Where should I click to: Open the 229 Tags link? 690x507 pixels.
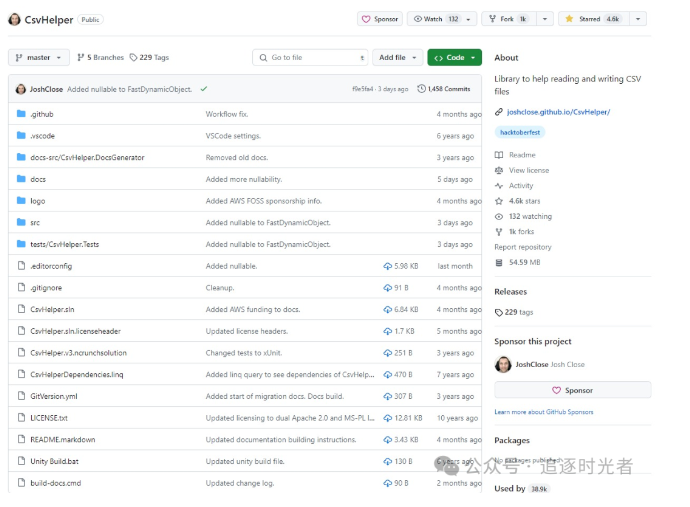pyautogui.click(x=150, y=57)
